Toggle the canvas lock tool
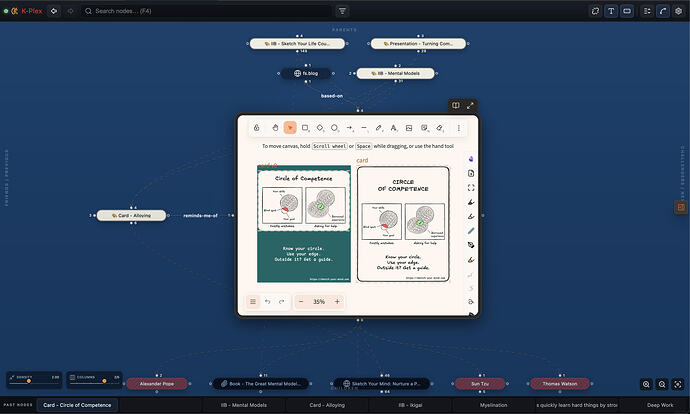Viewport: 690px width, 414px height. pyautogui.click(x=257, y=128)
